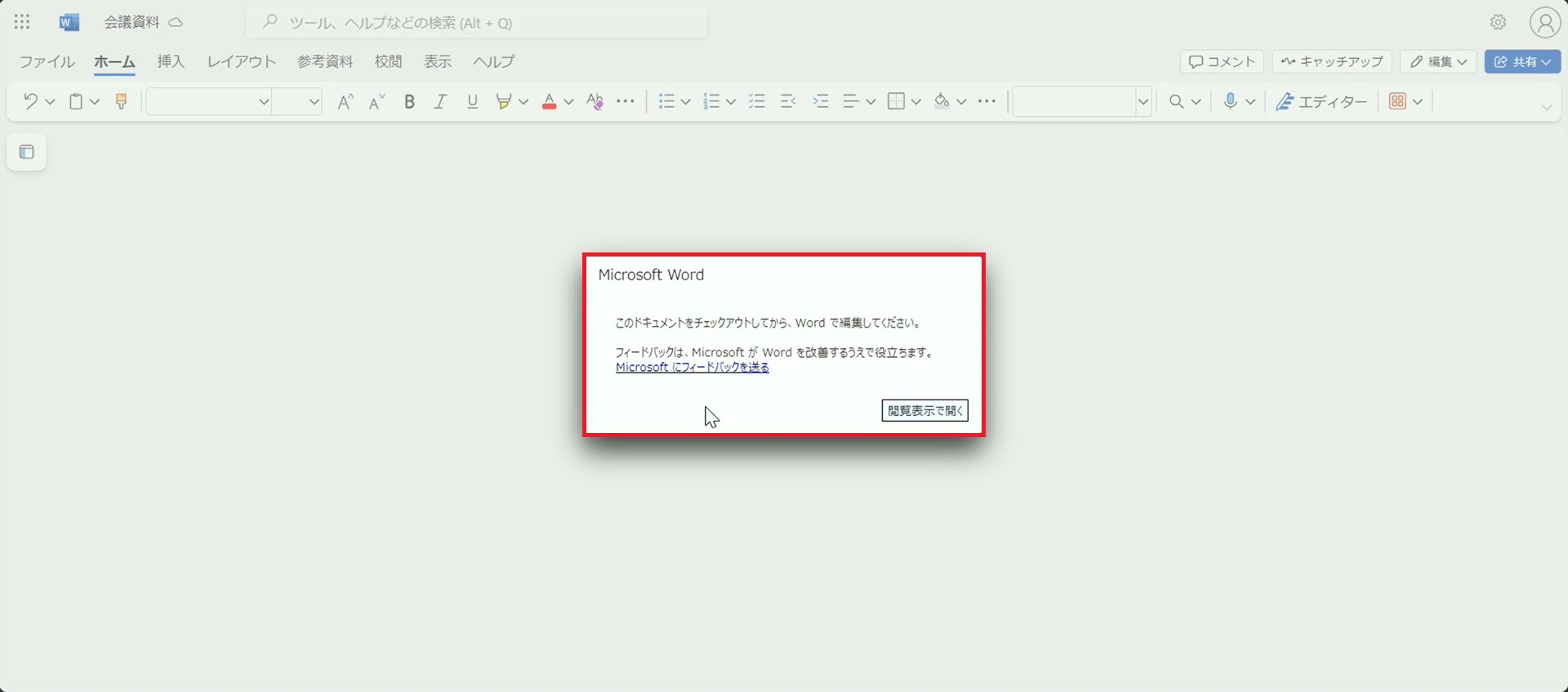1568x692 pixels.
Task: Click the 閲覧表示で開く button
Action: [x=924, y=410]
